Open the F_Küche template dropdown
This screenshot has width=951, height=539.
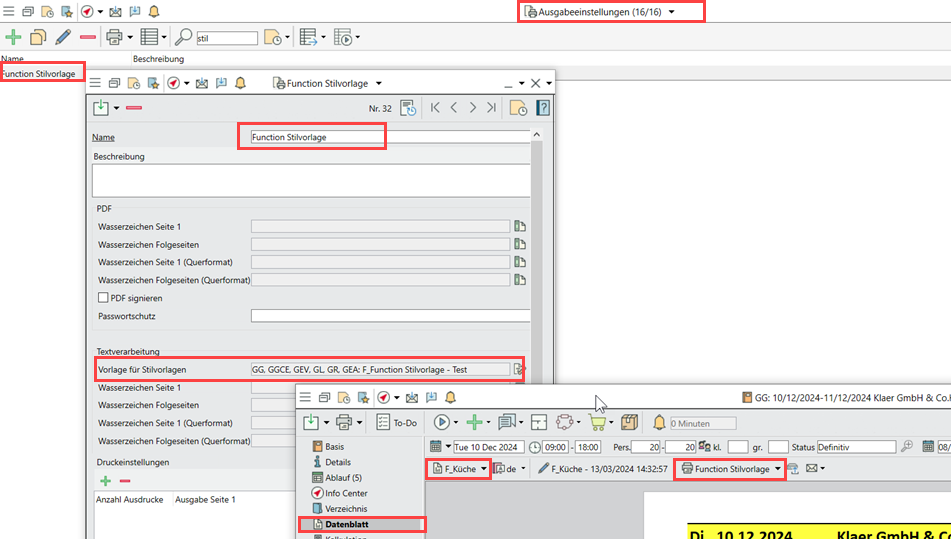tap(459, 468)
